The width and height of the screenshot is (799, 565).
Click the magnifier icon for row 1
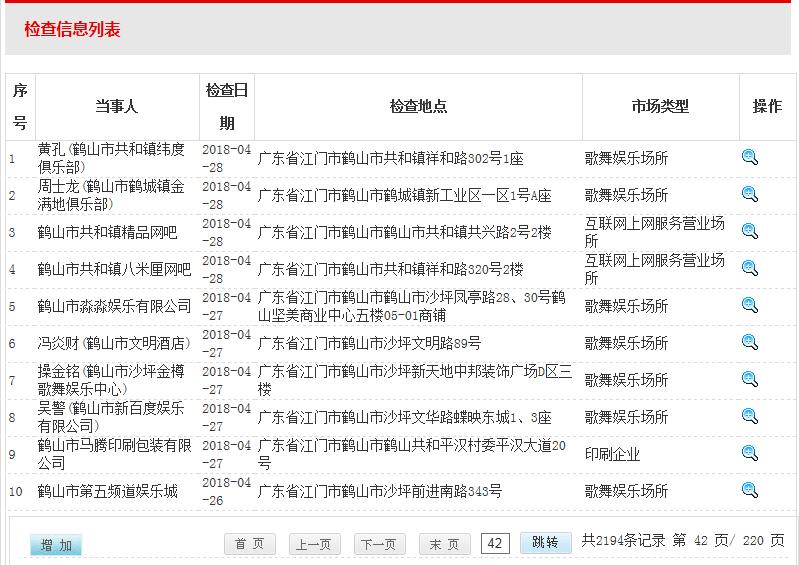click(749, 157)
